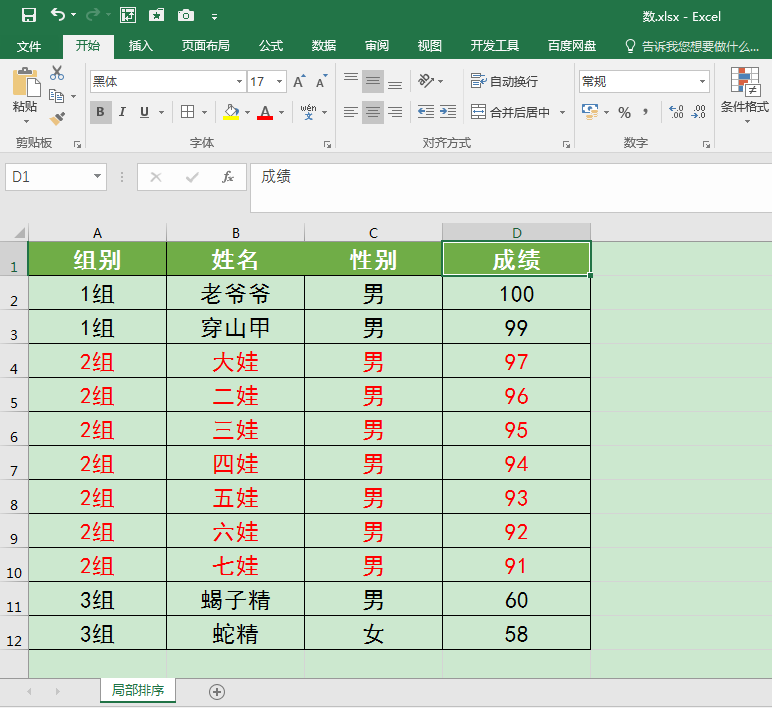Open the alignment group dialog launcher
Viewport: 772px width, 708px height.
pos(566,144)
